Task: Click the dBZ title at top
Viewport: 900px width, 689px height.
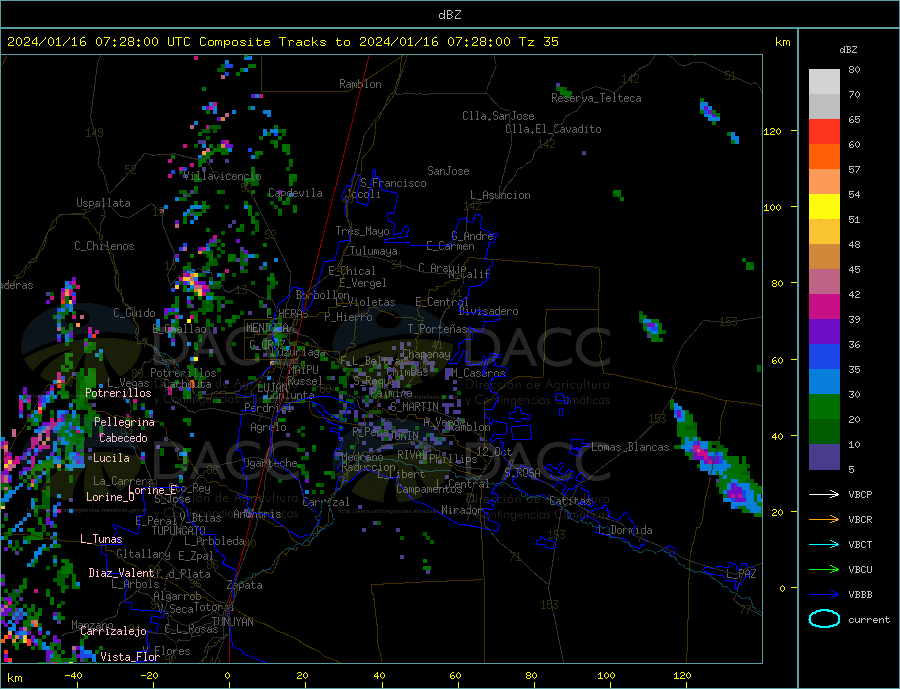Action: [x=449, y=15]
